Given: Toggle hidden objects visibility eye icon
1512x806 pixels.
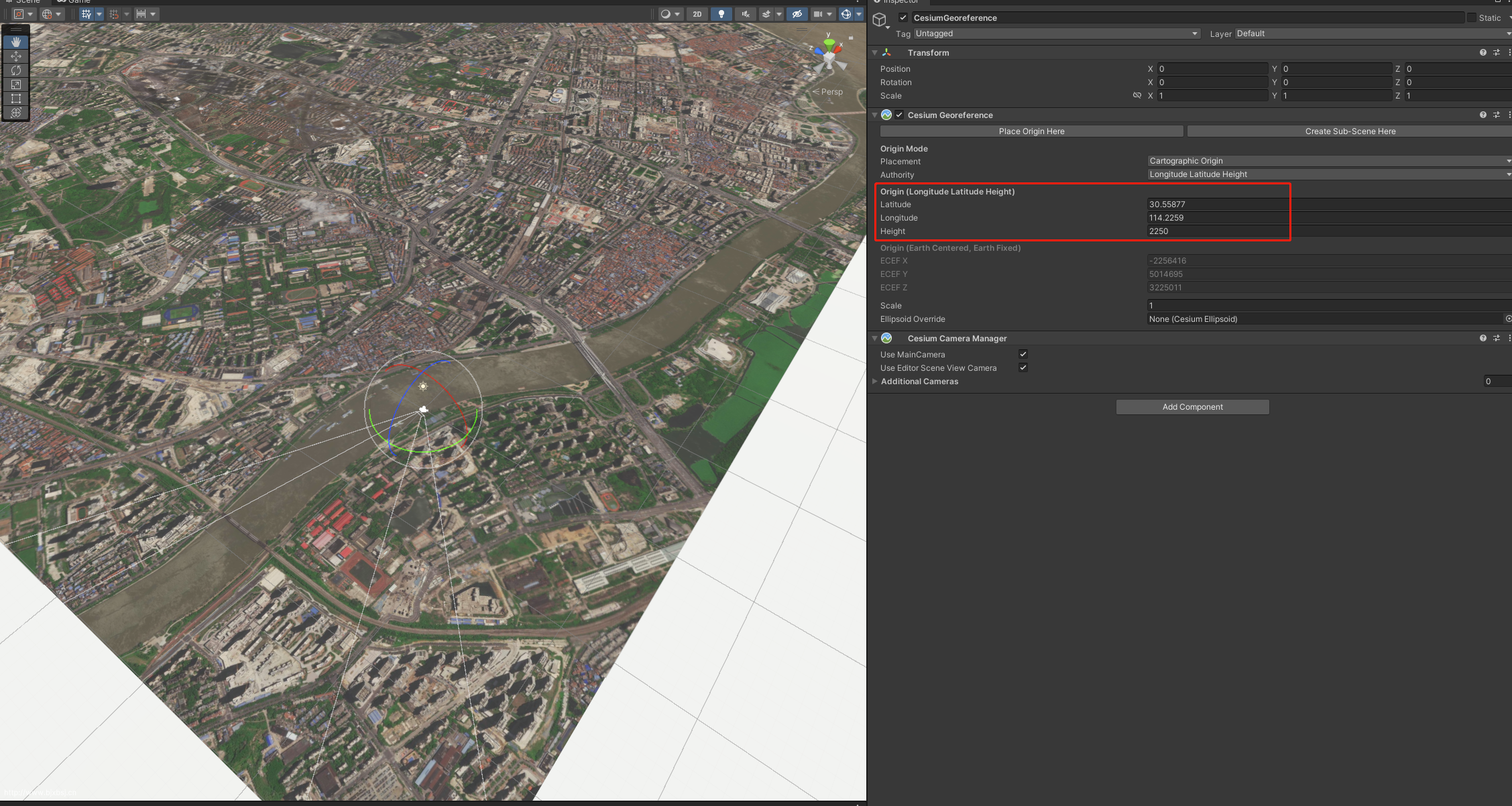Looking at the screenshot, I should click(797, 14).
